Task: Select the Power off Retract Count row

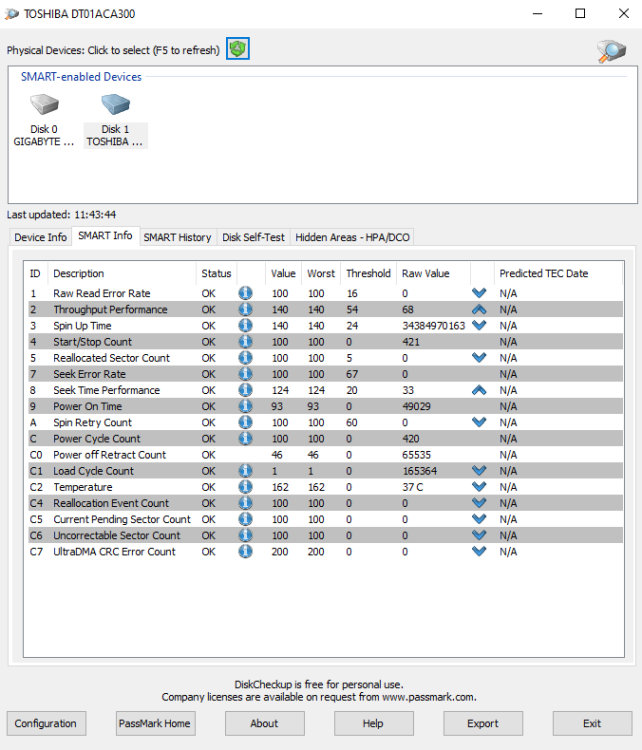Action: 325,455
